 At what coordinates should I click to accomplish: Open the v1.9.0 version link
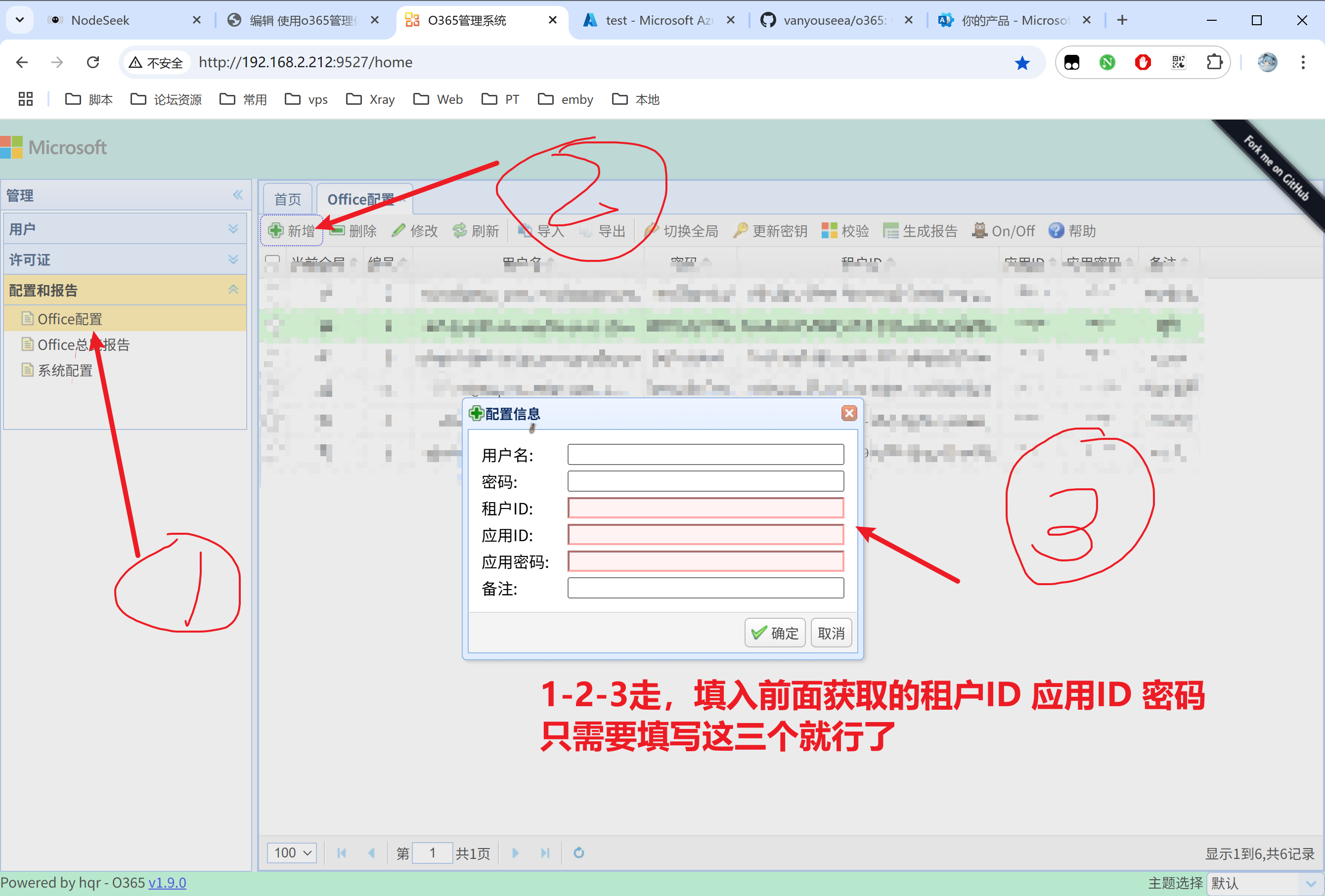pos(167,882)
